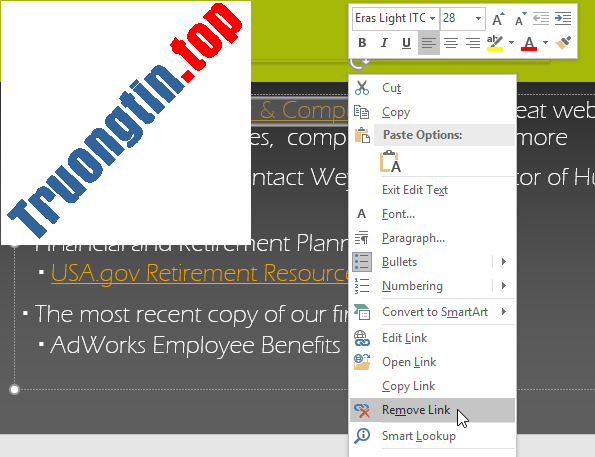Viewport: 595px width, 457px height.
Task: Open USA.gov Retirement Resource hyperlink
Action: [x=200, y=273]
